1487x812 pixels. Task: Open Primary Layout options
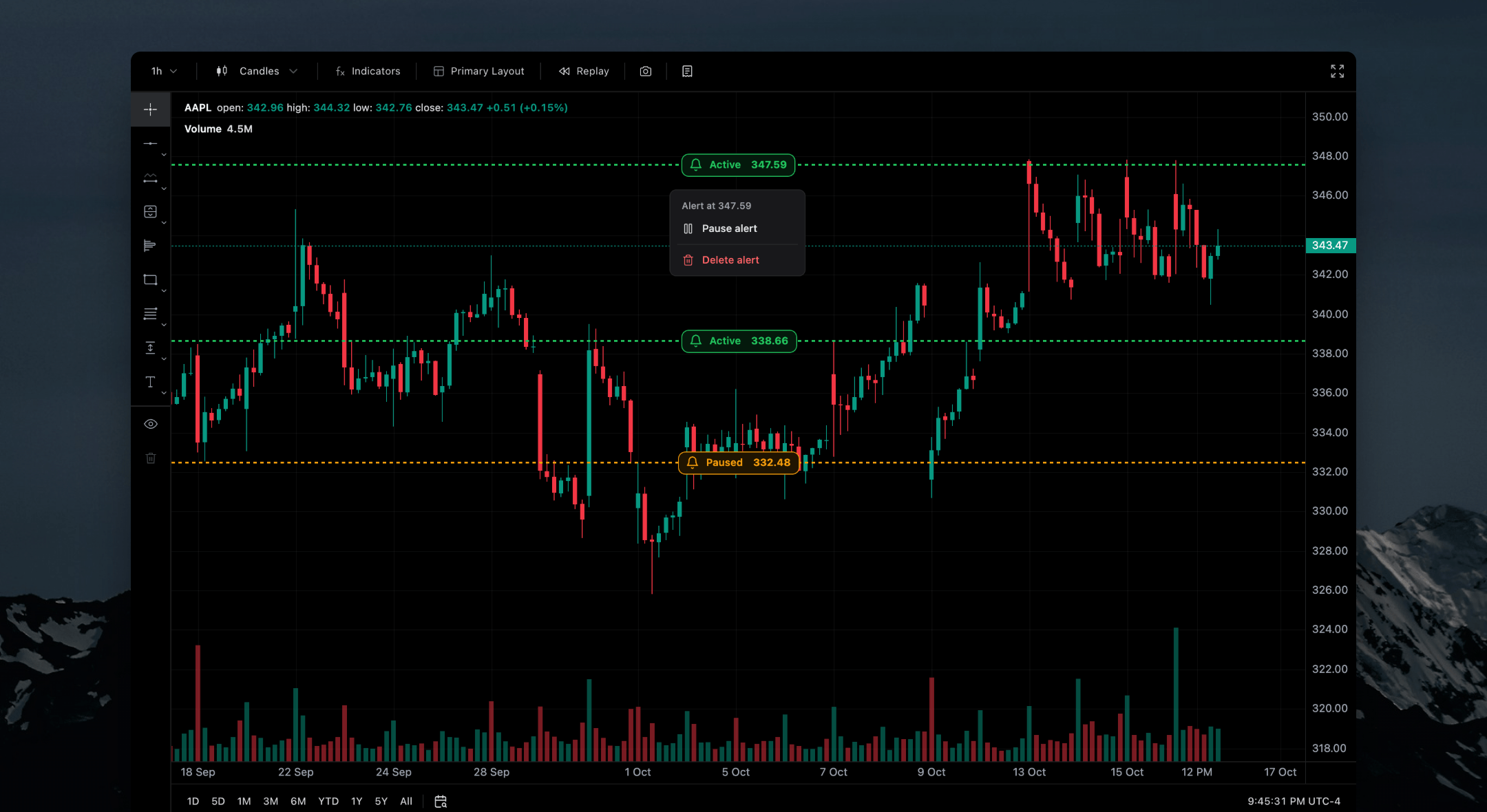point(479,72)
